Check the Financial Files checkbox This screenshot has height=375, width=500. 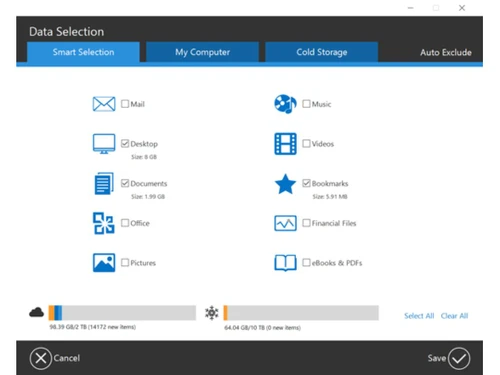pyautogui.click(x=306, y=223)
